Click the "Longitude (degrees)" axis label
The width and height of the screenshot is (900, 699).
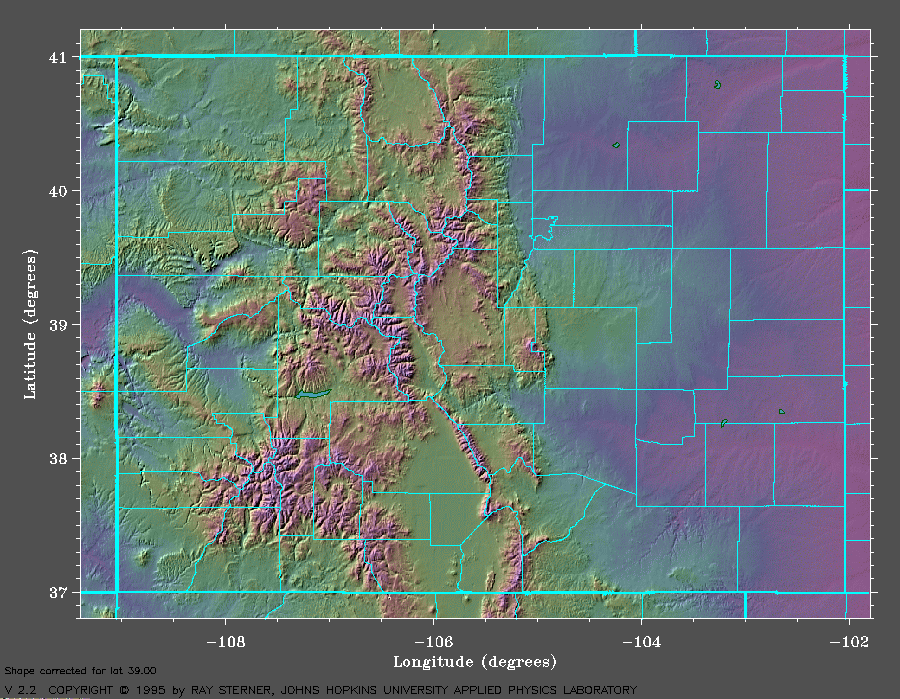[475, 661]
